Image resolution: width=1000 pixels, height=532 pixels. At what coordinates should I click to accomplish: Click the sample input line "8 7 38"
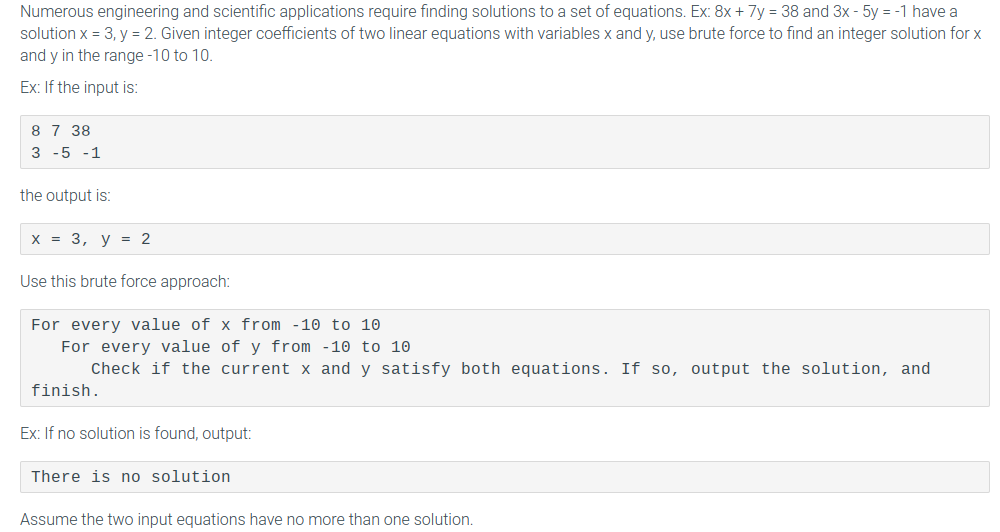coord(61,131)
